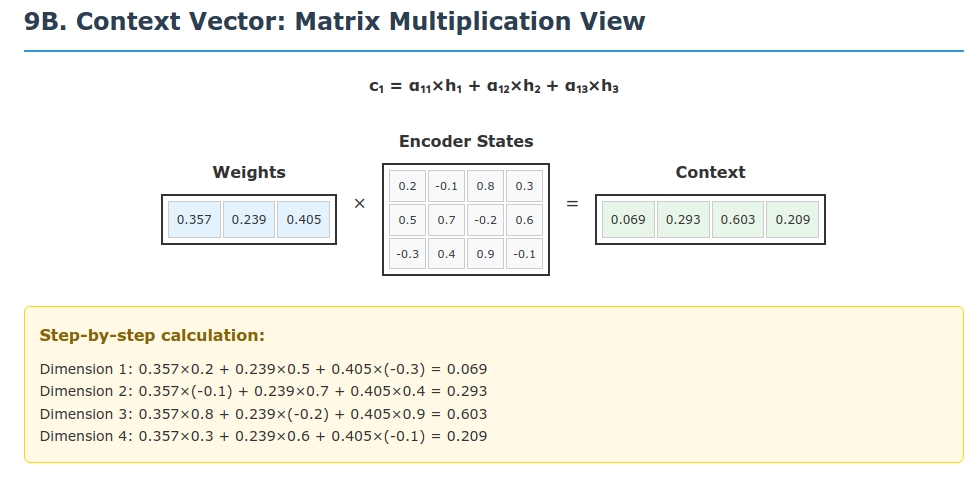Click the 9B Context Vector section title
The image size is (968, 478).
click(335, 21)
